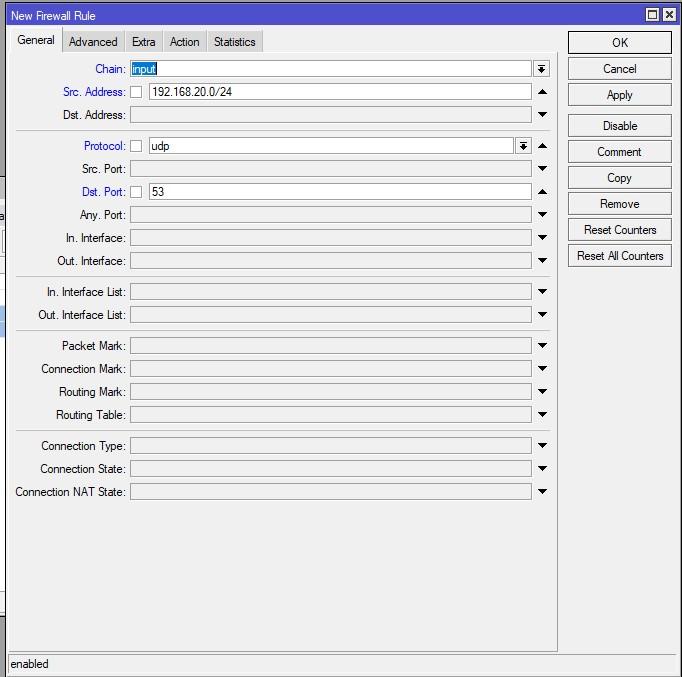Close the New Firewall Rule window
The width and height of the screenshot is (682, 677).
click(669, 15)
